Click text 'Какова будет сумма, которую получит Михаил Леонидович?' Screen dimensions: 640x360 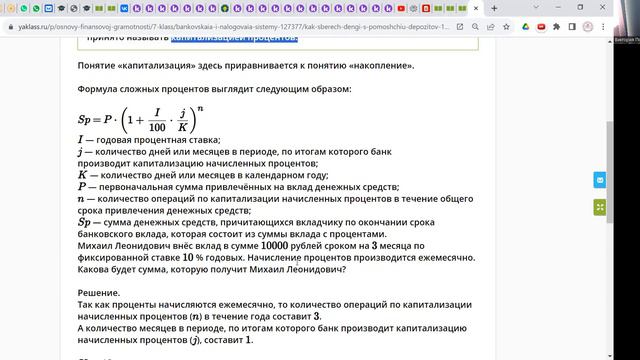[x=212, y=269]
